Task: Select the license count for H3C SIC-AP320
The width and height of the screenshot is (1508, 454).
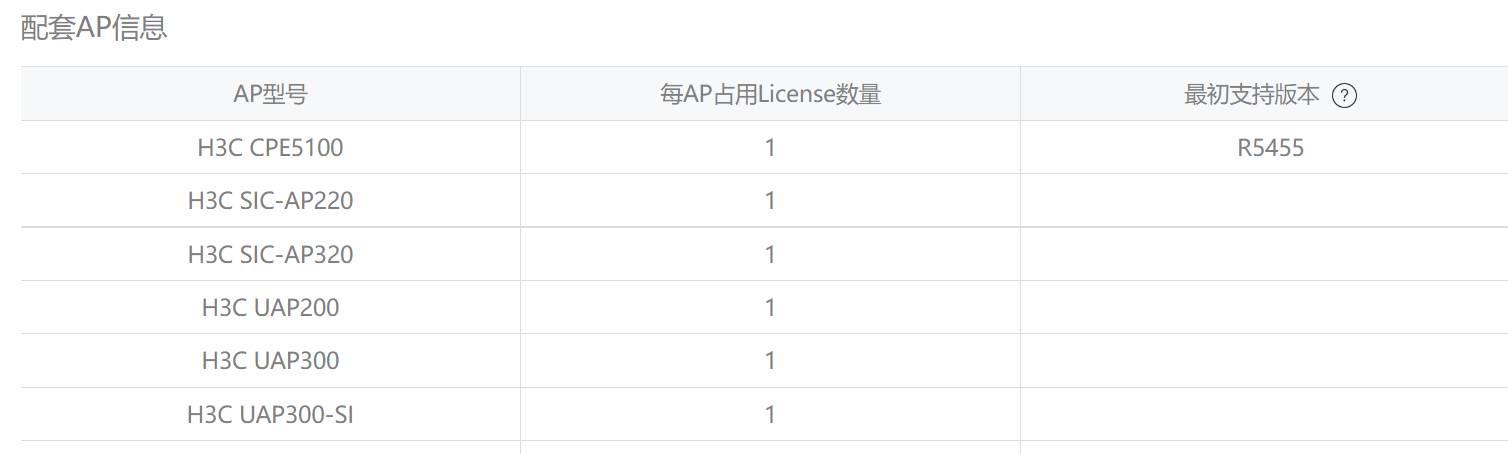Action: point(770,254)
